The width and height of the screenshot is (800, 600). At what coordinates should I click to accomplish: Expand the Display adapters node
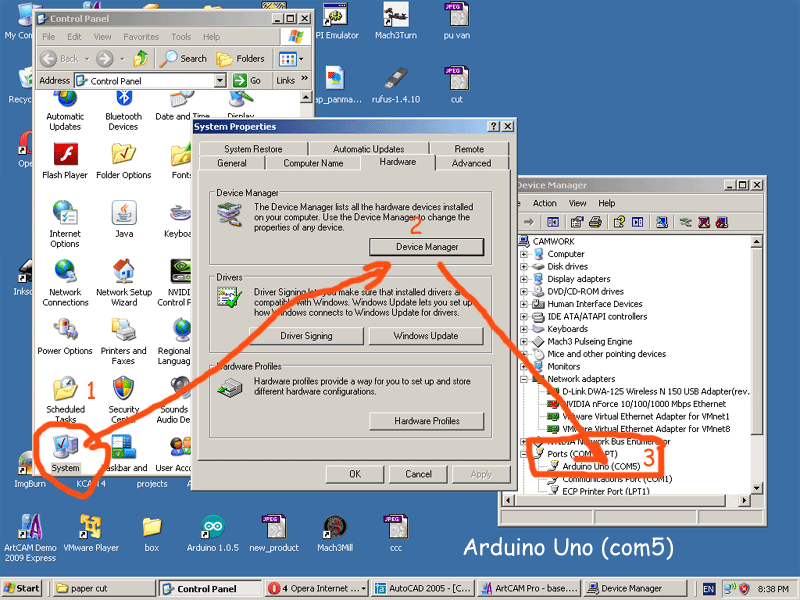click(523, 279)
